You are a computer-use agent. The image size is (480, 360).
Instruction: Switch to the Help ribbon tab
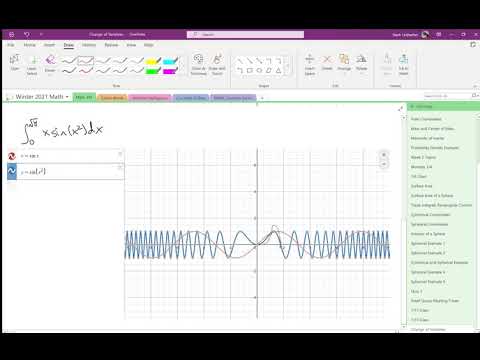pyautogui.click(x=149, y=45)
